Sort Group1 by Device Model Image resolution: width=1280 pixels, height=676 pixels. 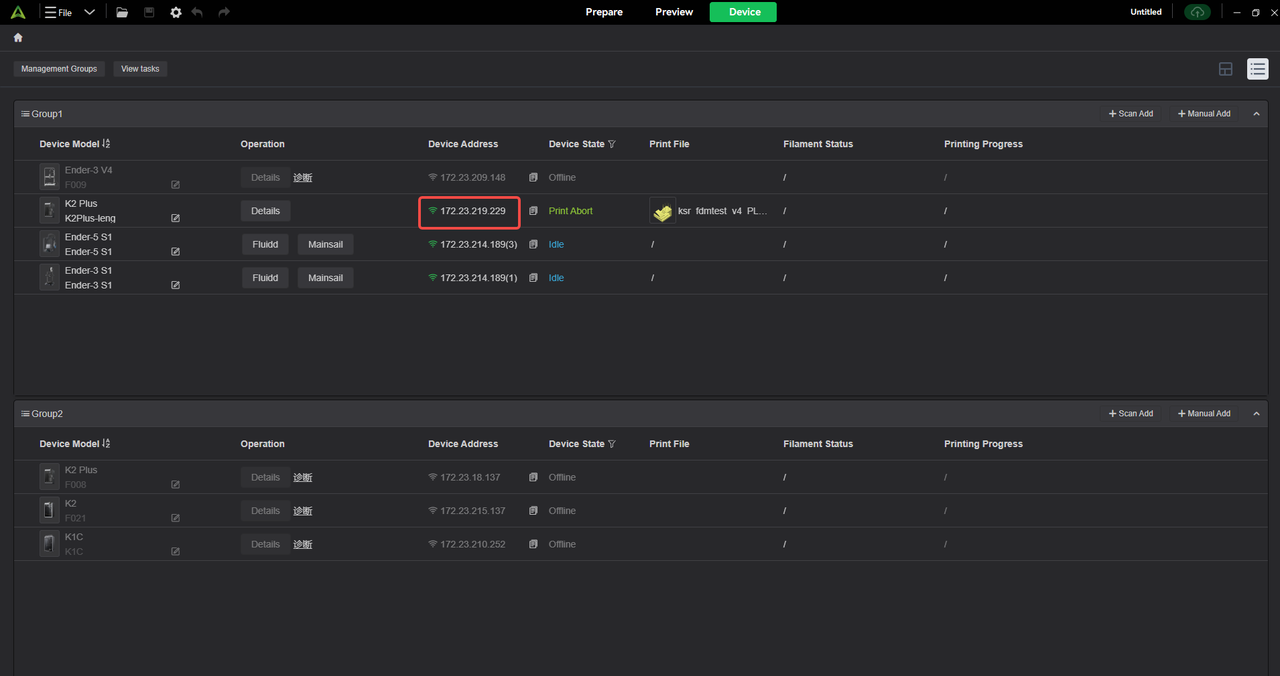[x=106, y=144]
